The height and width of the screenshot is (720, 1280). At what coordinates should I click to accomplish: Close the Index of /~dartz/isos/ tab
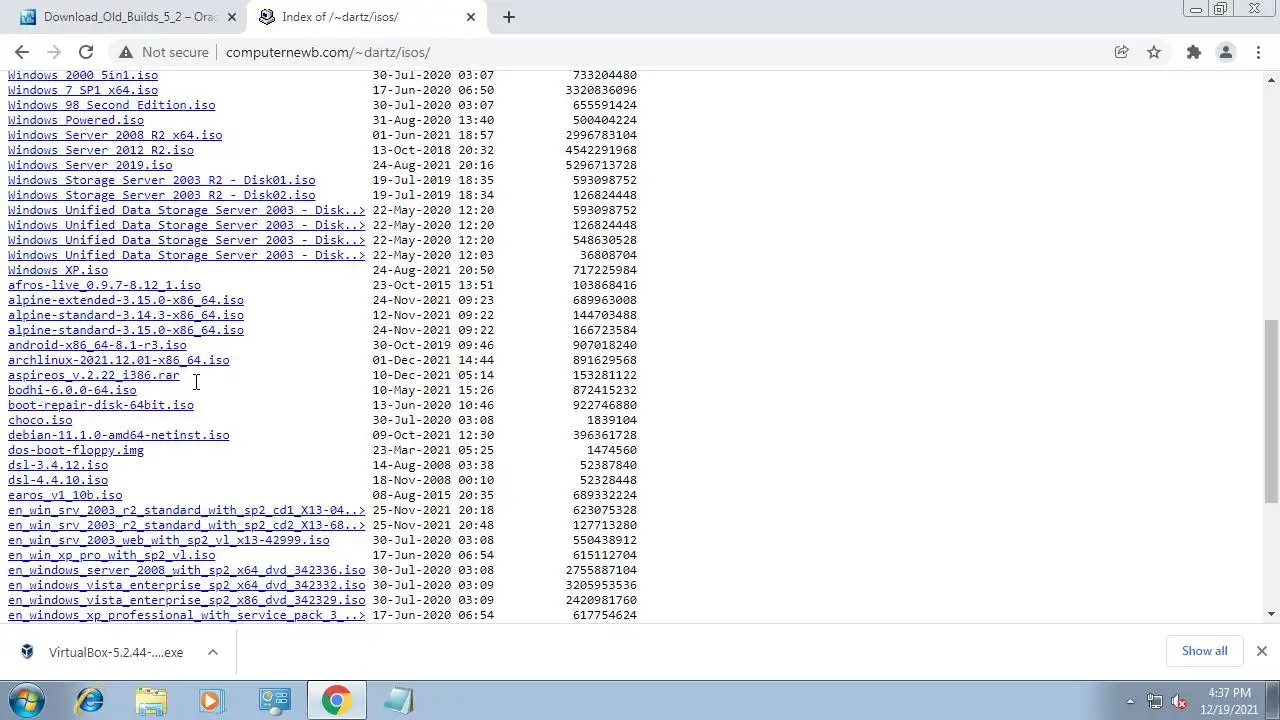[471, 17]
